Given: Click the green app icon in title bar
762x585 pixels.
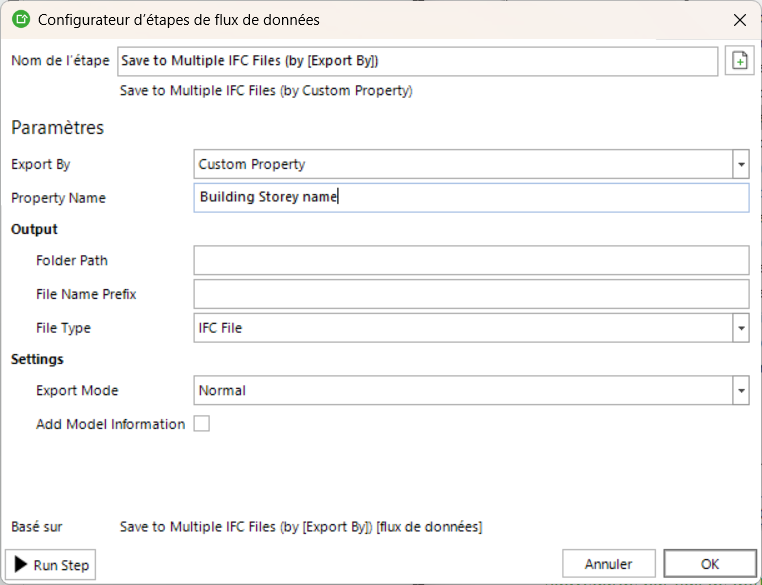Looking at the screenshot, I should pos(20,19).
